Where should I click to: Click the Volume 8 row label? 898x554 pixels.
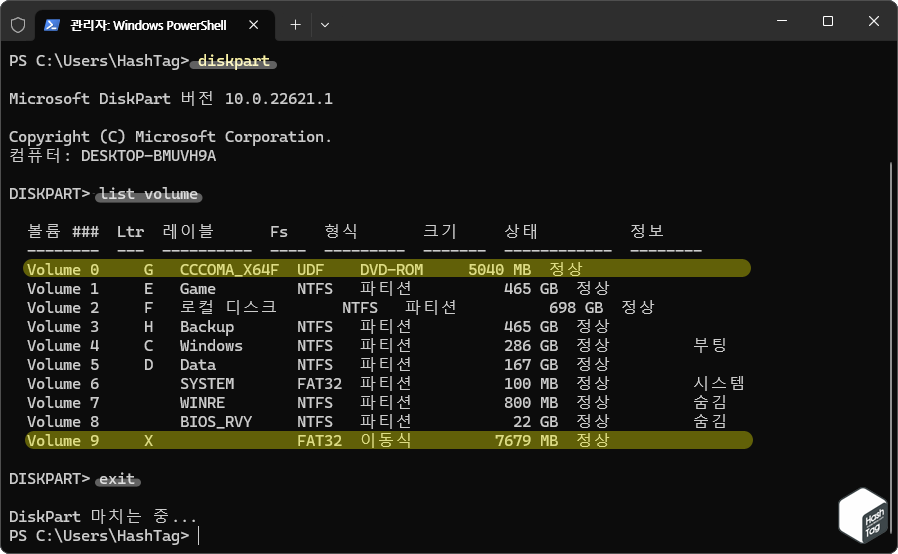(63, 422)
